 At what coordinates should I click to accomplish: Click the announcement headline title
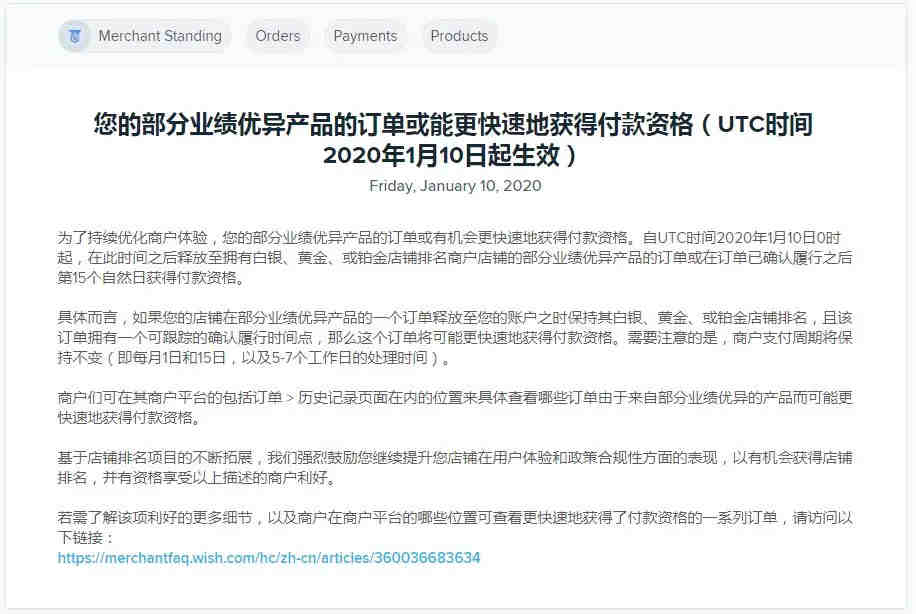[453, 140]
